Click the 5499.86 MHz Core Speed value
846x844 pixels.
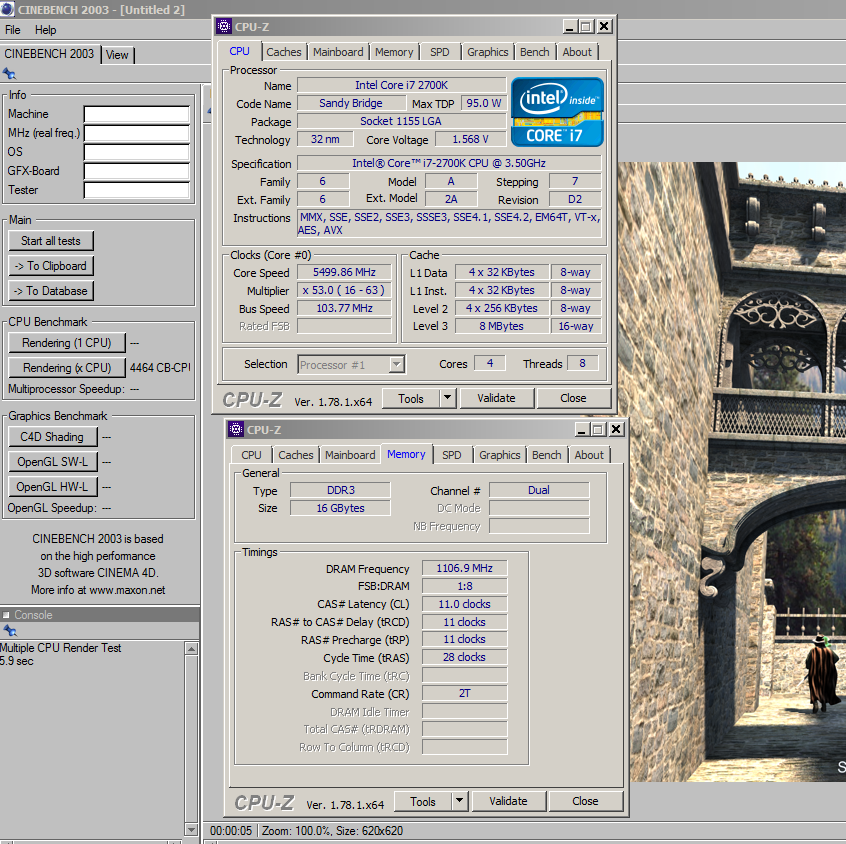(x=344, y=273)
